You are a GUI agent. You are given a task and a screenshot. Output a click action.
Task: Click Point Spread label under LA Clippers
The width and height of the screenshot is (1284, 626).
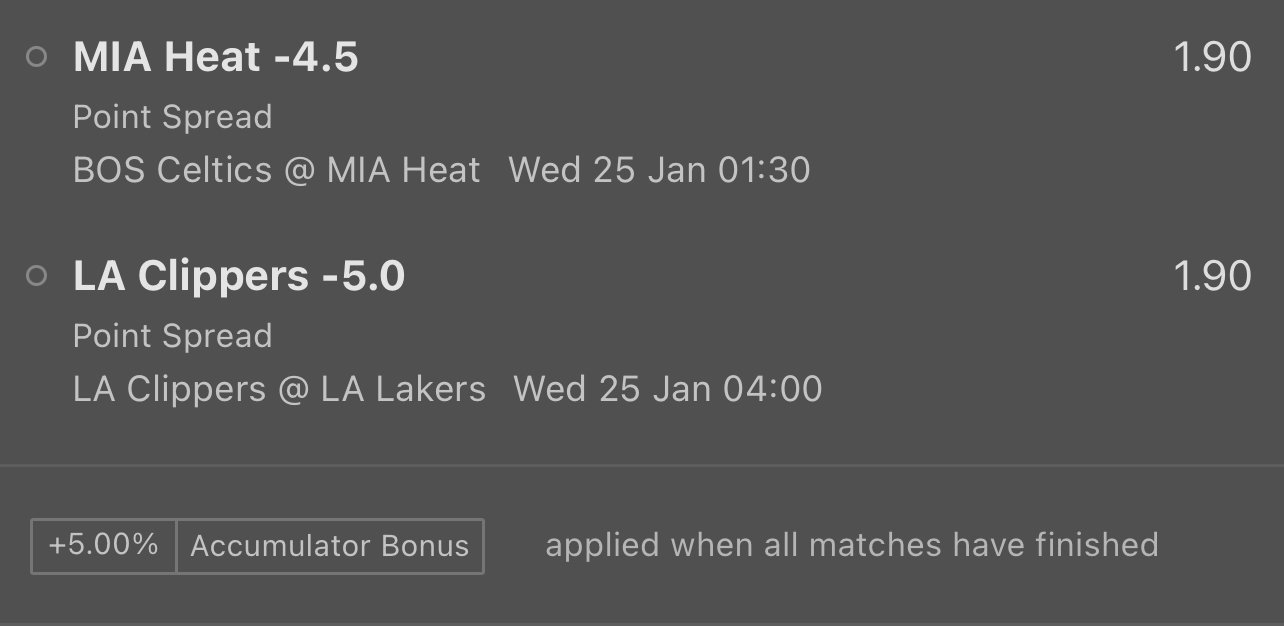click(172, 336)
